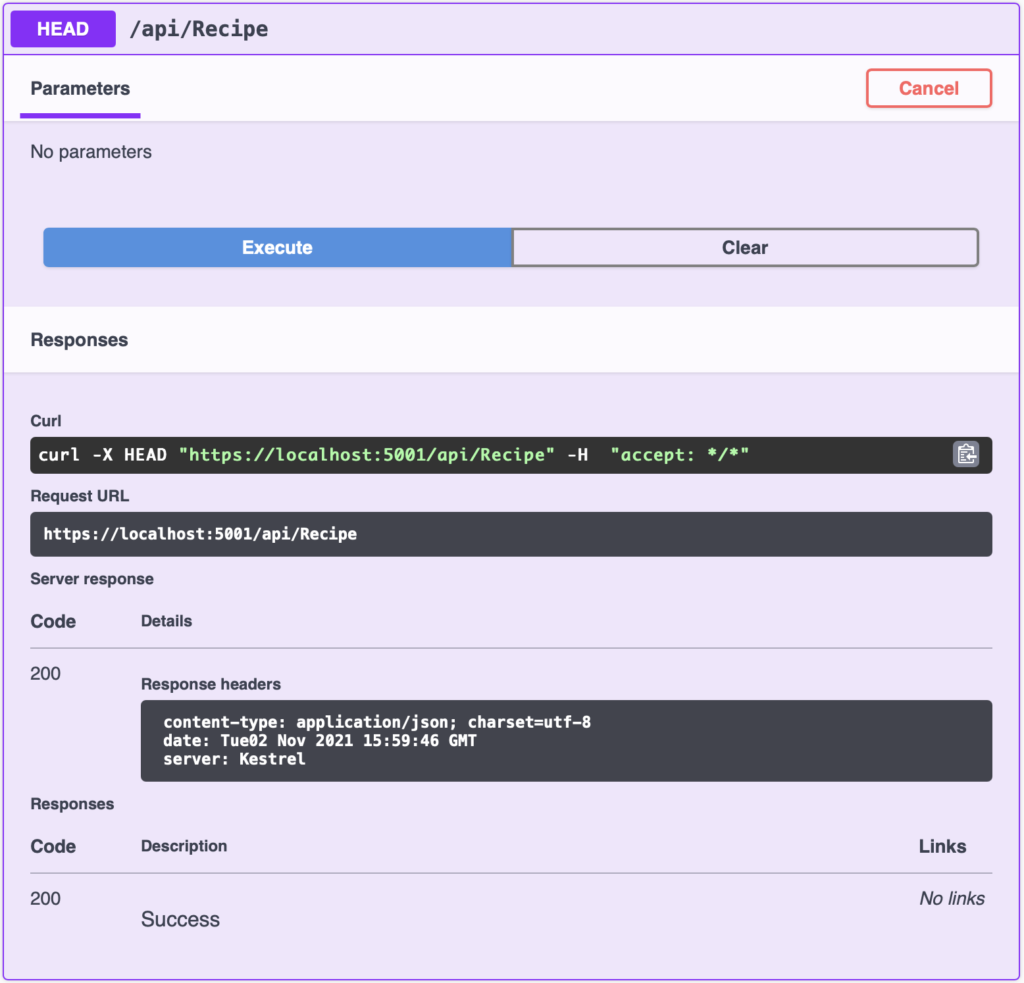Select the response headers block
Screen dimensions: 1024x983
[x=567, y=740]
